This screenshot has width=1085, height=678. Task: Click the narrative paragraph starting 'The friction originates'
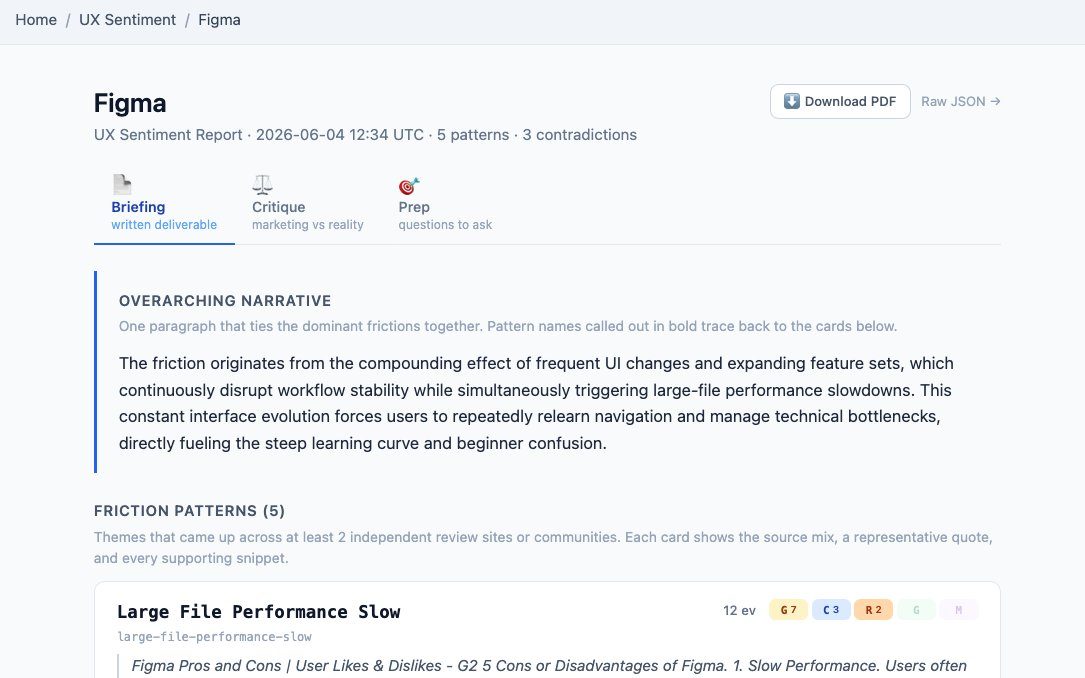536,403
